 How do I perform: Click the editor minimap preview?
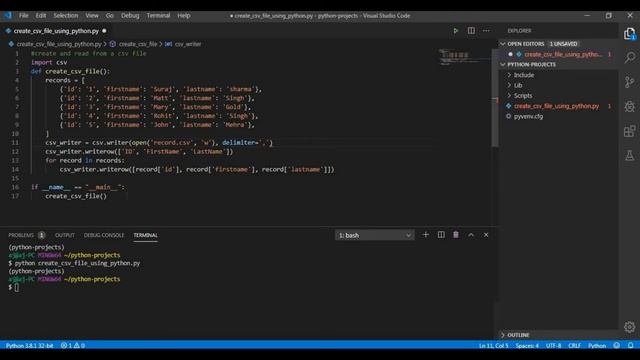(x=464, y=57)
